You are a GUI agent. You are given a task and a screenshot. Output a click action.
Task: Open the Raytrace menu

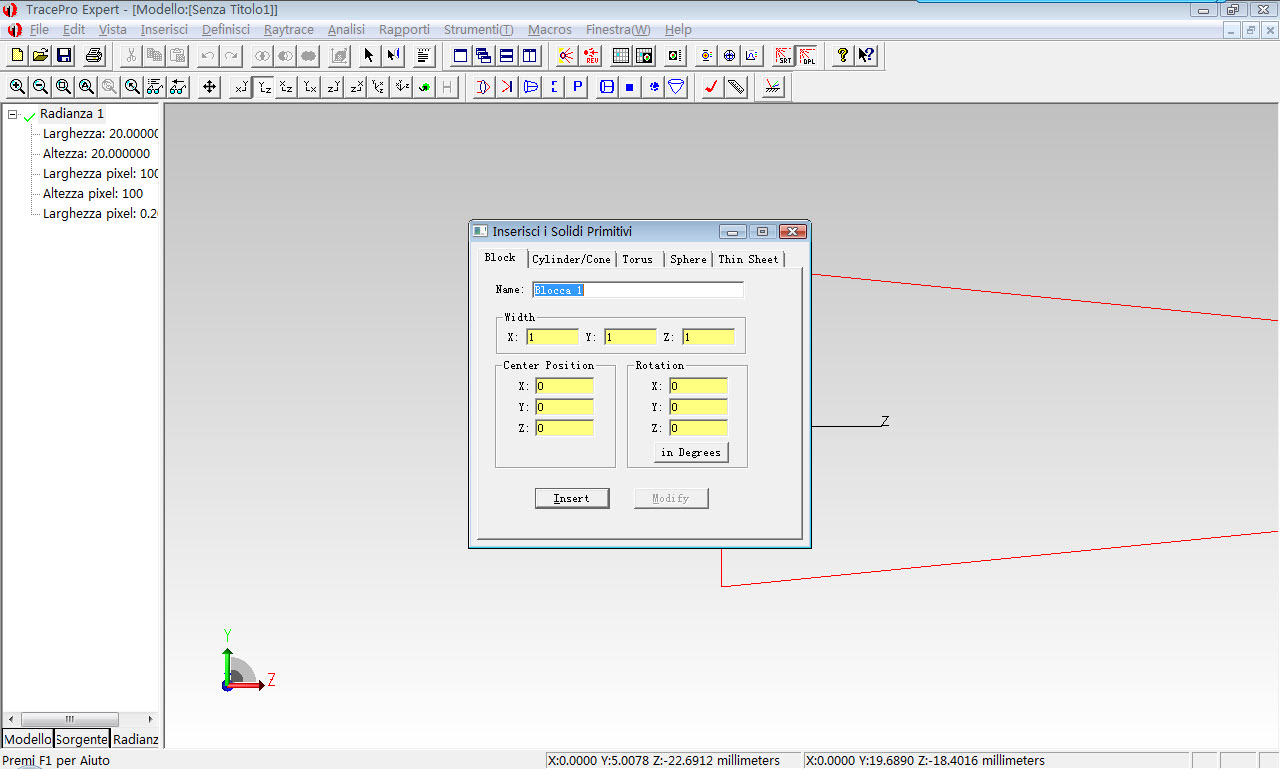click(289, 30)
